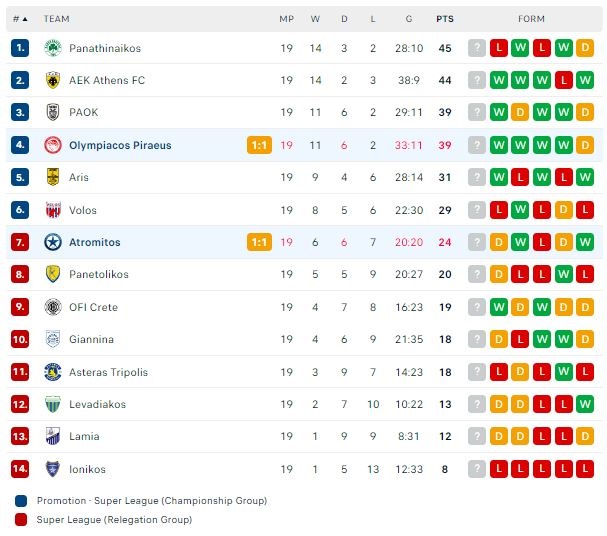Sort standings by PTS column header
This screenshot has width=607, height=536.
point(445,19)
